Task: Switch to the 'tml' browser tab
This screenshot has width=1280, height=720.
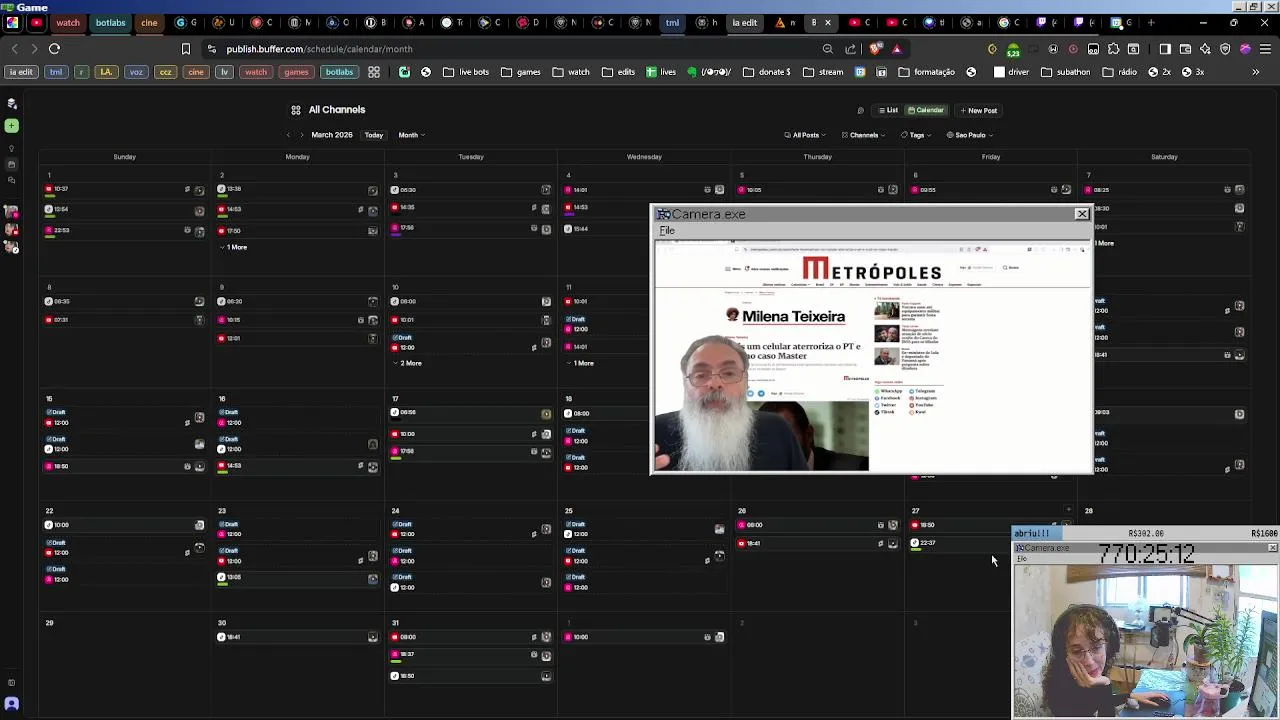Action: (672, 22)
